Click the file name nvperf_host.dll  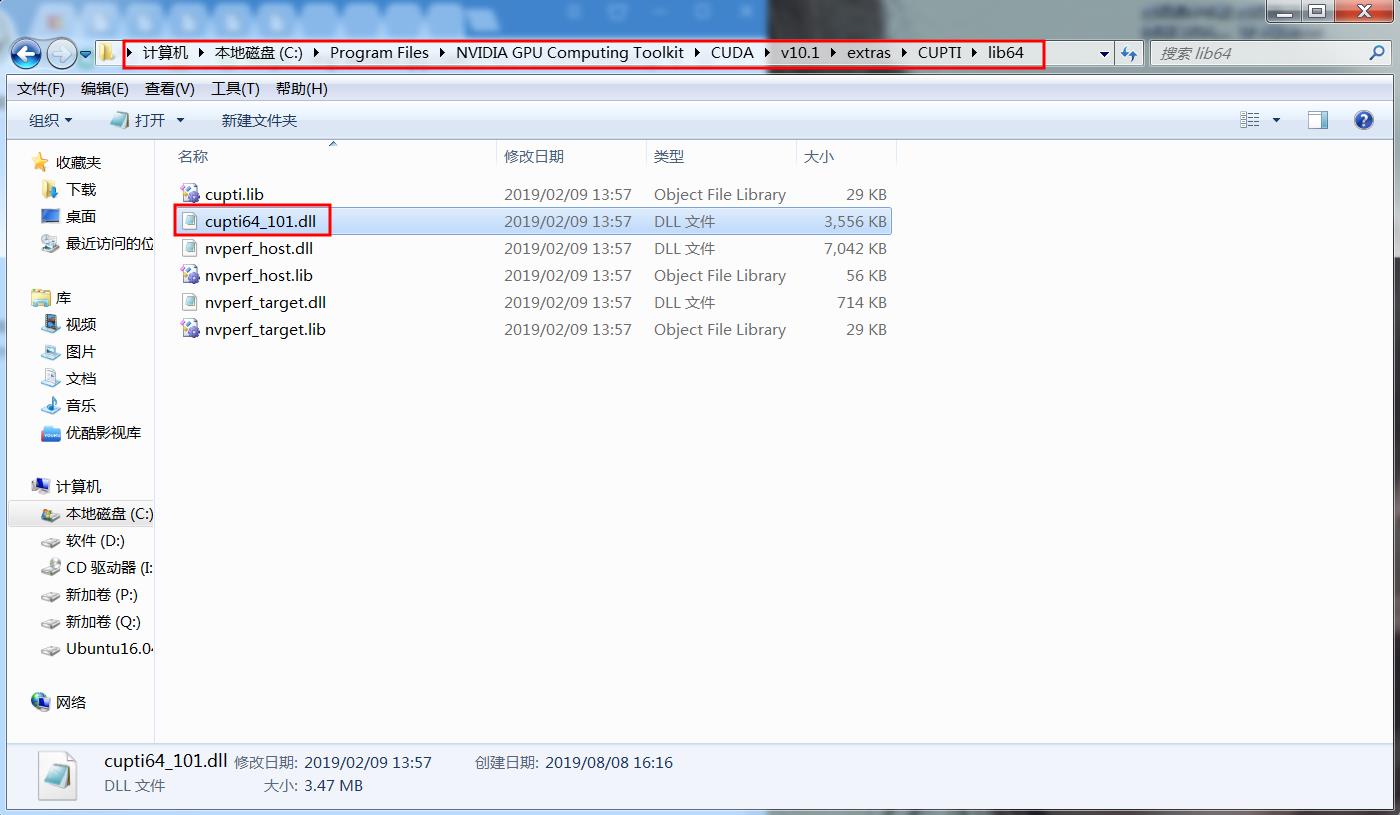point(259,248)
